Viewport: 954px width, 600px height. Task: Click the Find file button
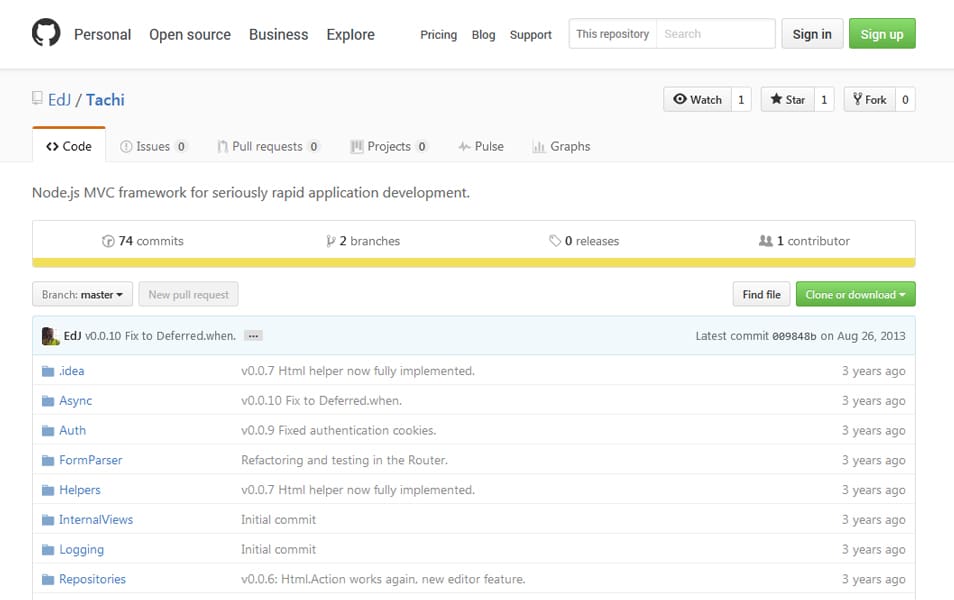point(761,295)
